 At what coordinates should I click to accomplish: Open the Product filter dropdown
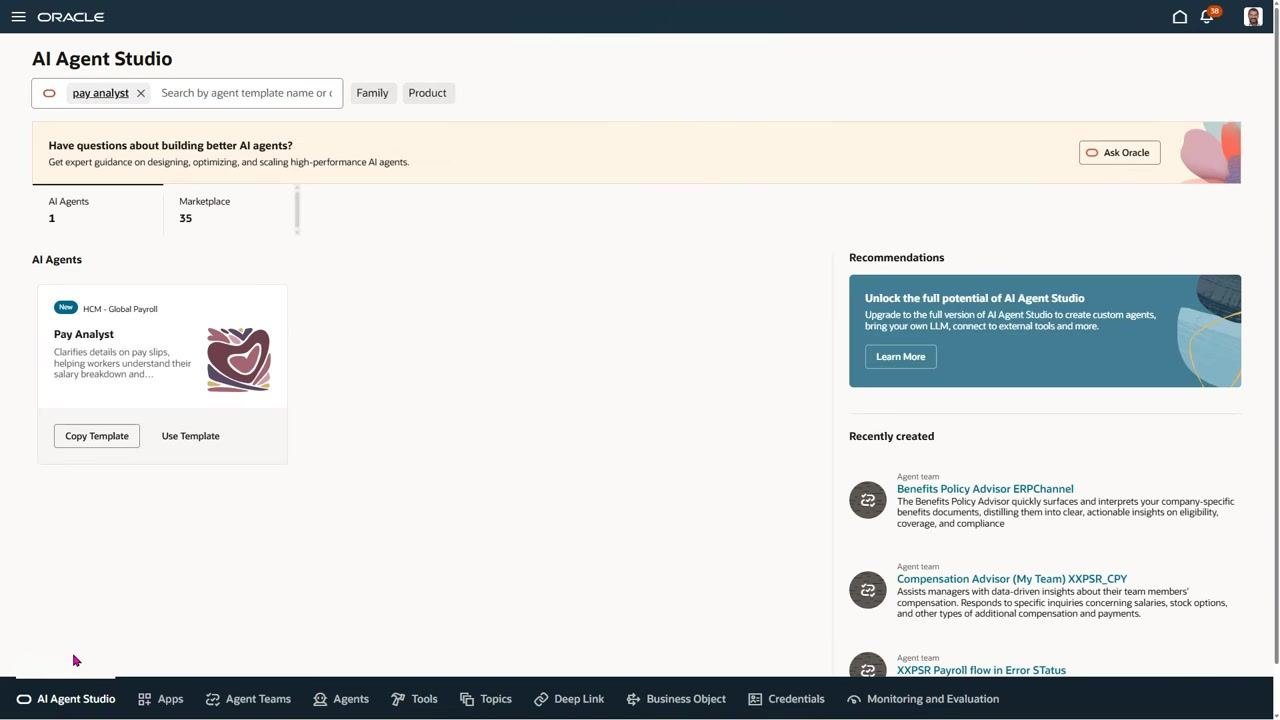427,93
